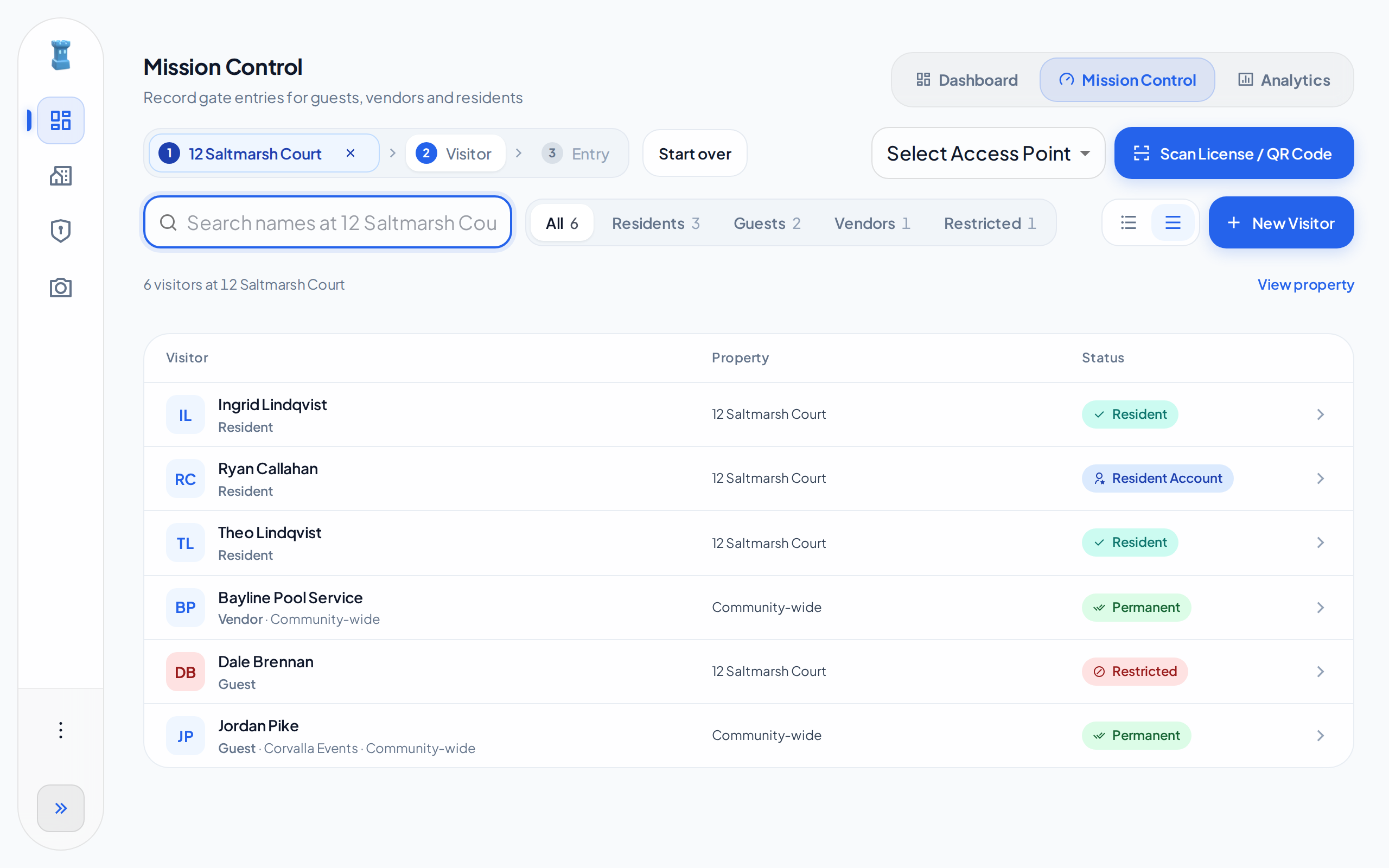The height and width of the screenshot is (868, 1389).
Task: Open Ingrid Lindqvist row chevron
Action: (1320, 414)
